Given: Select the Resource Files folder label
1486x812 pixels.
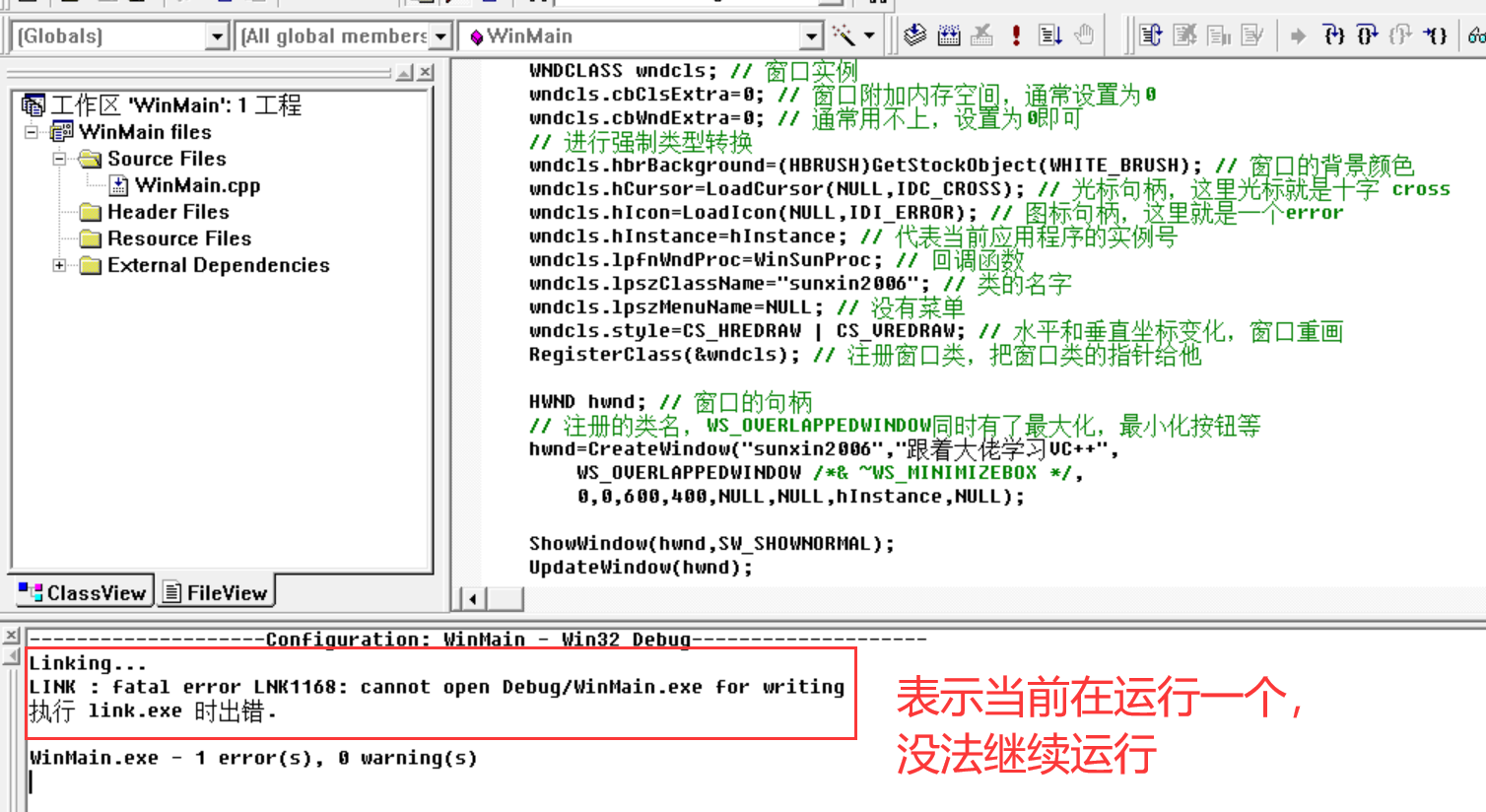Looking at the screenshot, I should pos(178,238).
